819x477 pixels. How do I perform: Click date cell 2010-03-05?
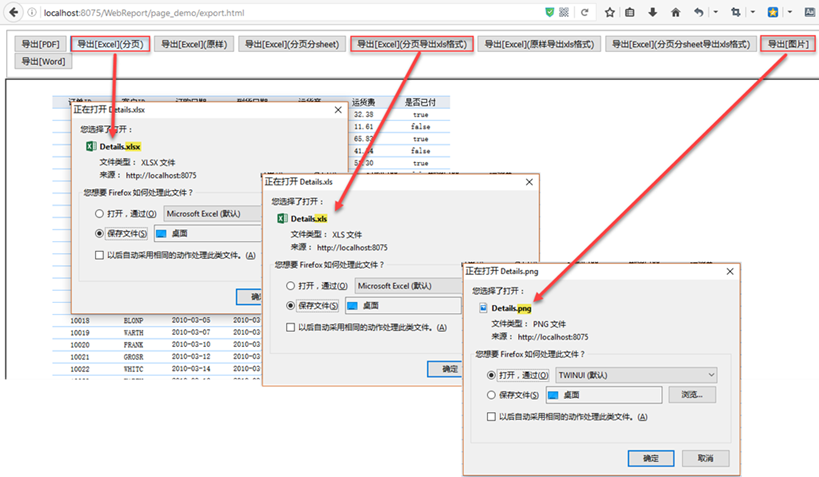coord(191,320)
